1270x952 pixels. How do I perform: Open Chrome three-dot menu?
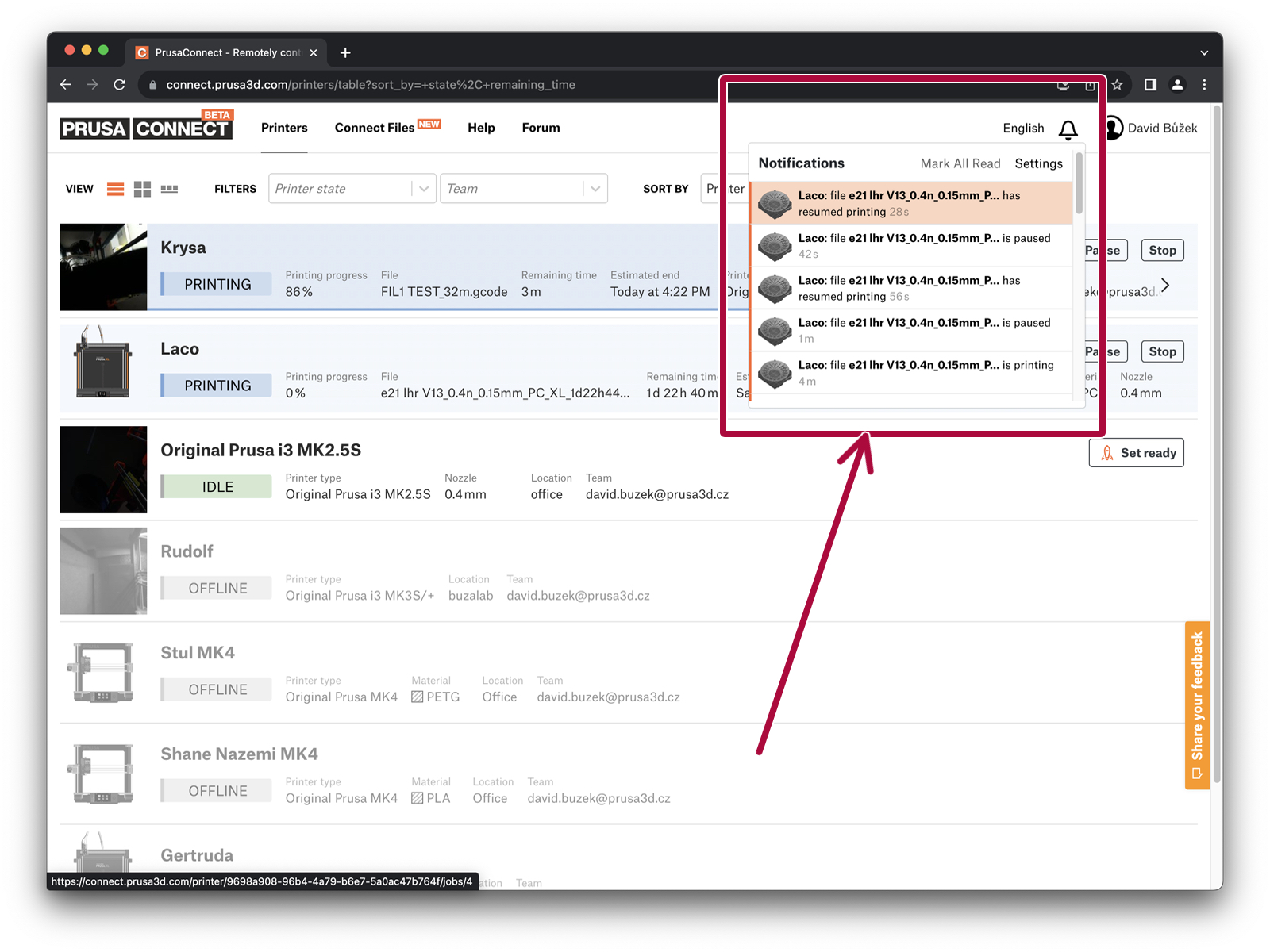[x=1204, y=85]
